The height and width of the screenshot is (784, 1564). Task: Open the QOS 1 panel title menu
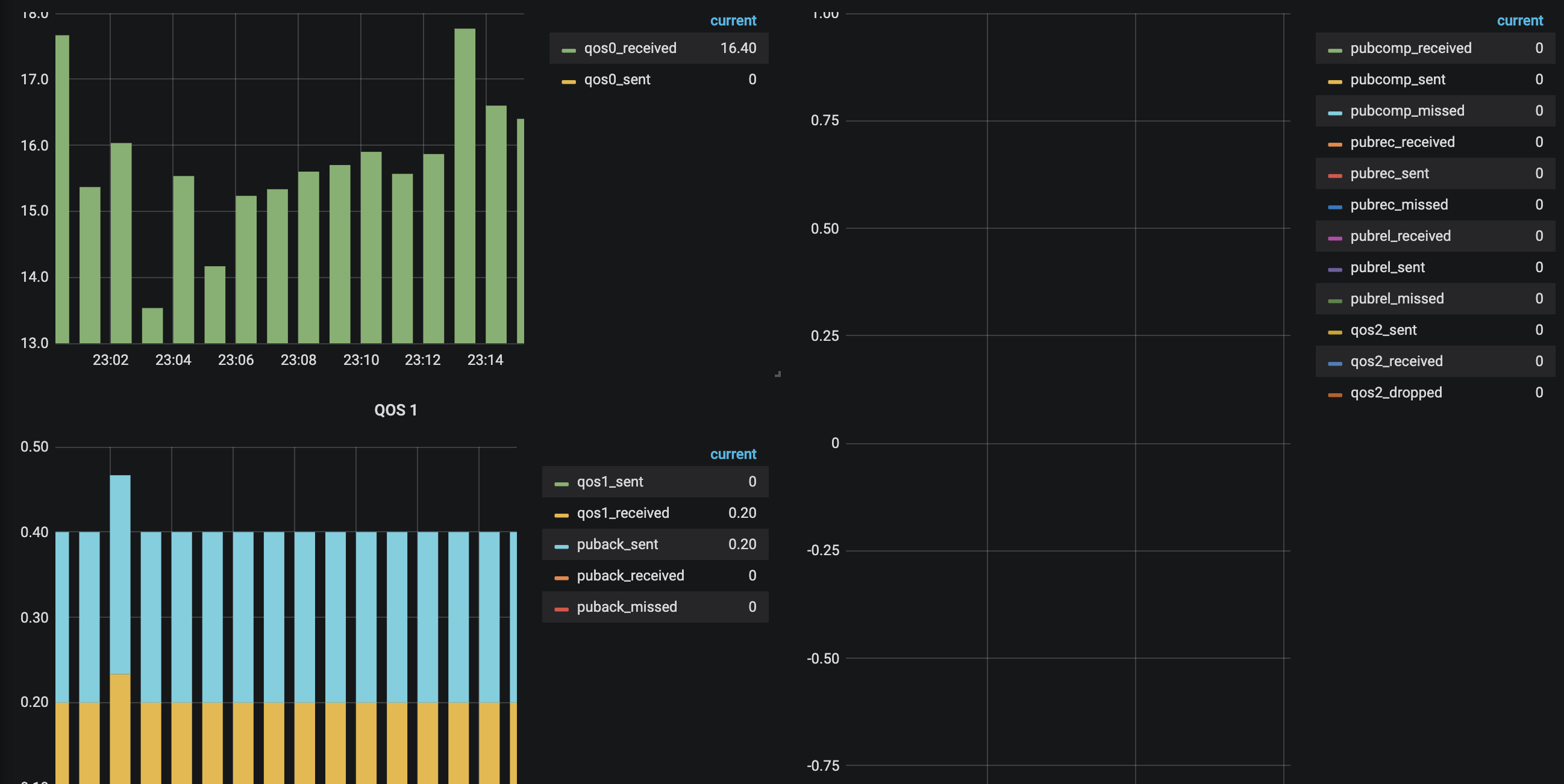tap(395, 410)
